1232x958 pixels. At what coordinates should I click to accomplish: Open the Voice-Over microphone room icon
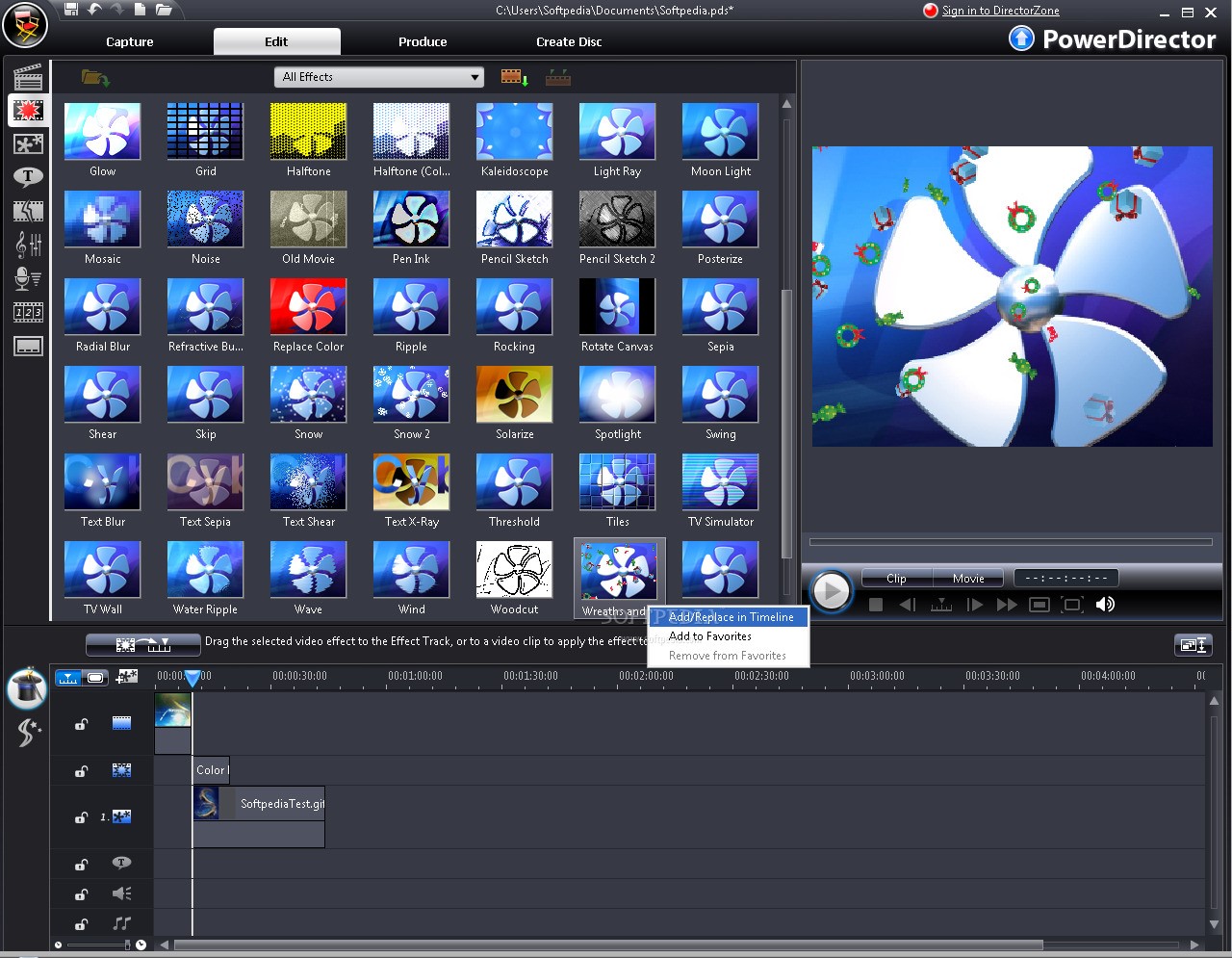click(28, 278)
